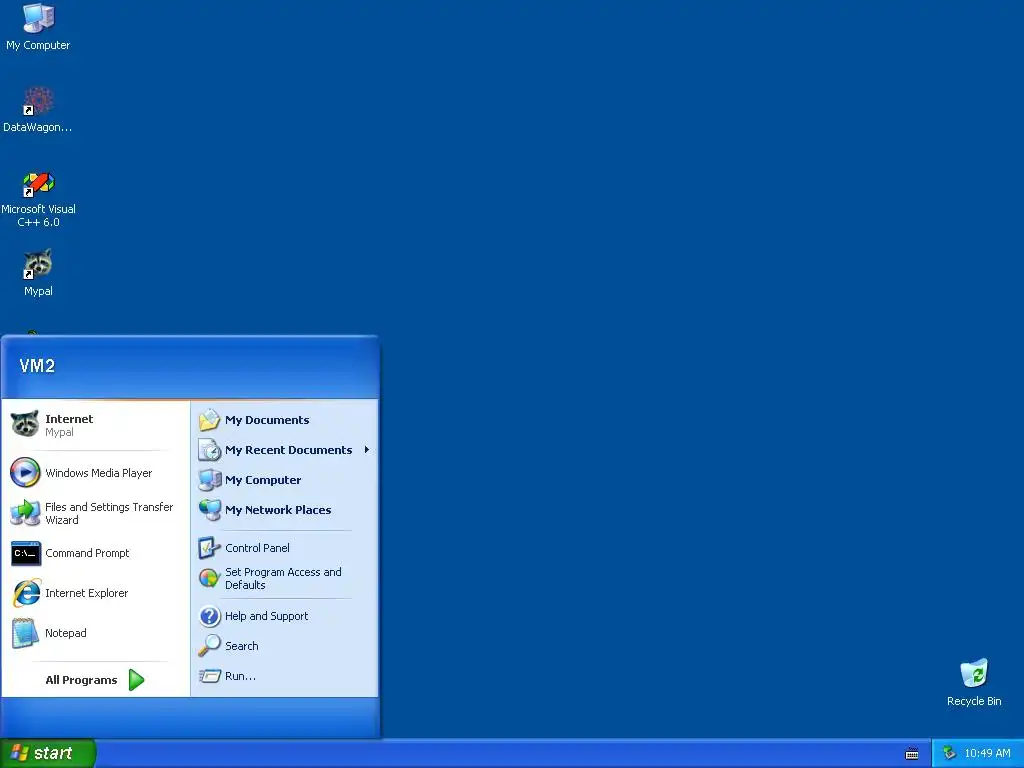This screenshot has width=1024, height=768.
Task: Select the Notepad label in Start menu
Action: click(x=65, y=633)
